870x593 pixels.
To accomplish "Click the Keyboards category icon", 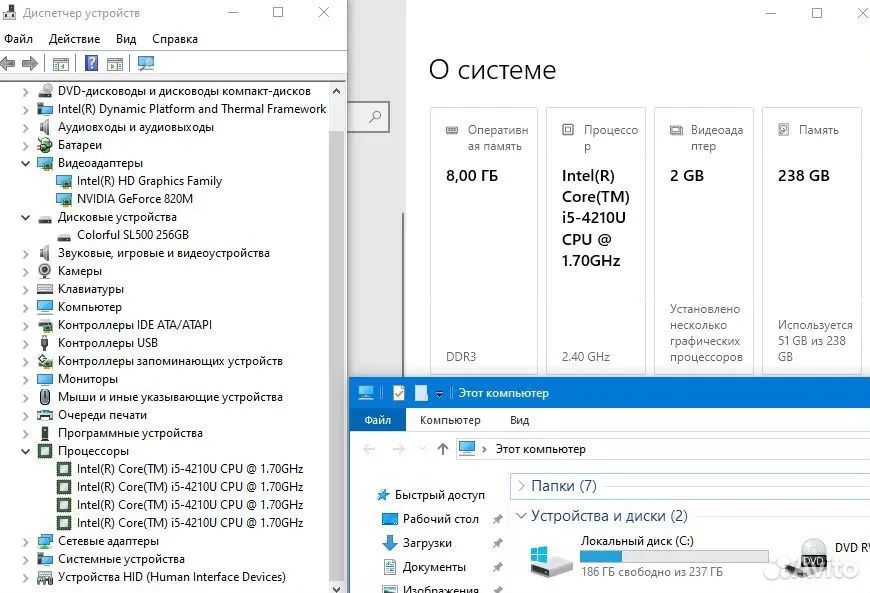I will [x=44, y=289].
